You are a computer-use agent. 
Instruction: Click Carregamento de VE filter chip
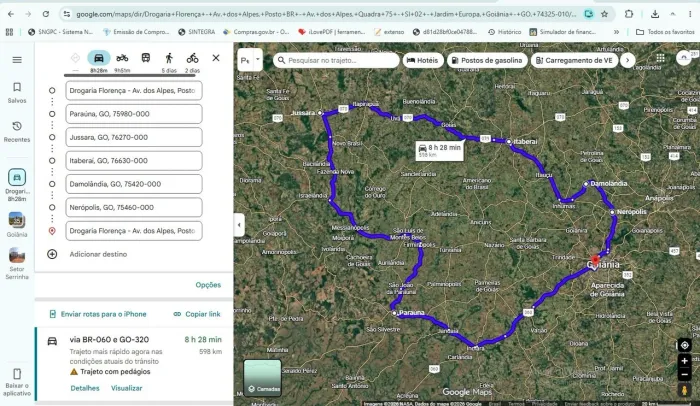tap(574, 60)
